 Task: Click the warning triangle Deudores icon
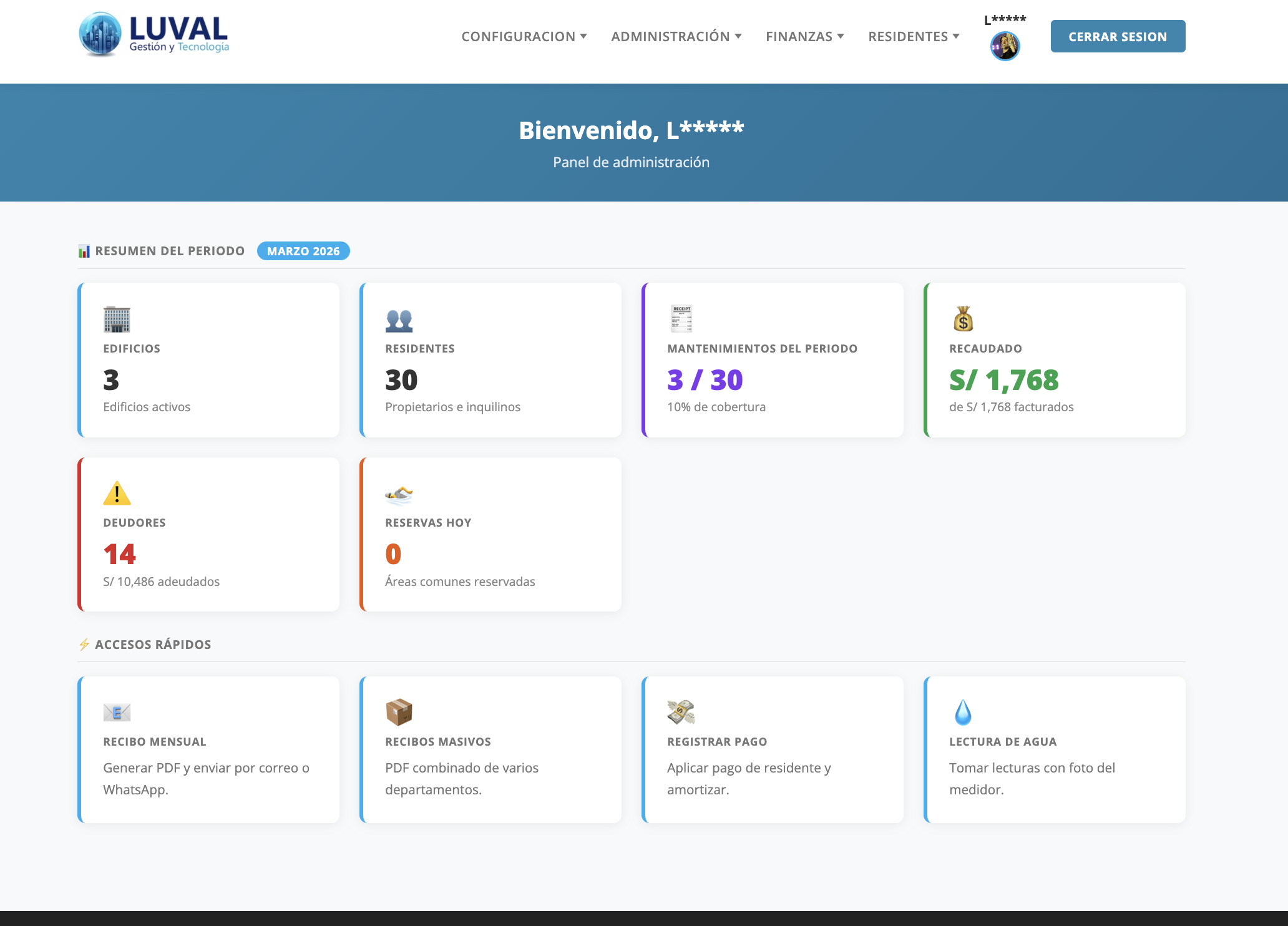[x=117, y=494]
